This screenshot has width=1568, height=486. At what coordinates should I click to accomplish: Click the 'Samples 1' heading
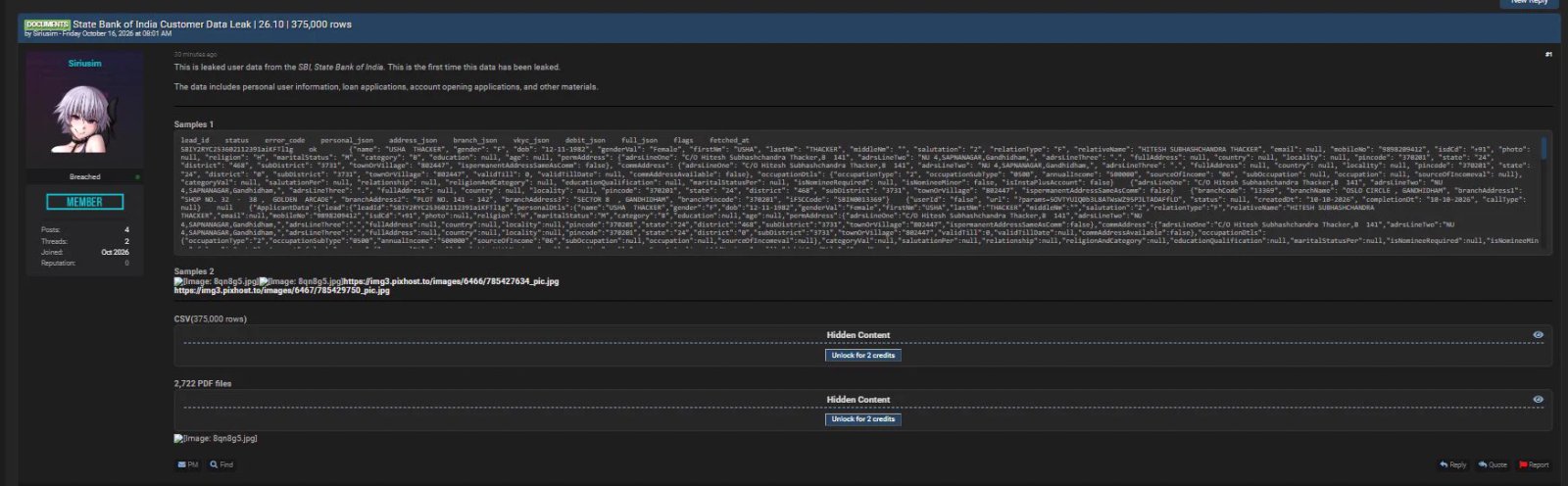(193, 124)
